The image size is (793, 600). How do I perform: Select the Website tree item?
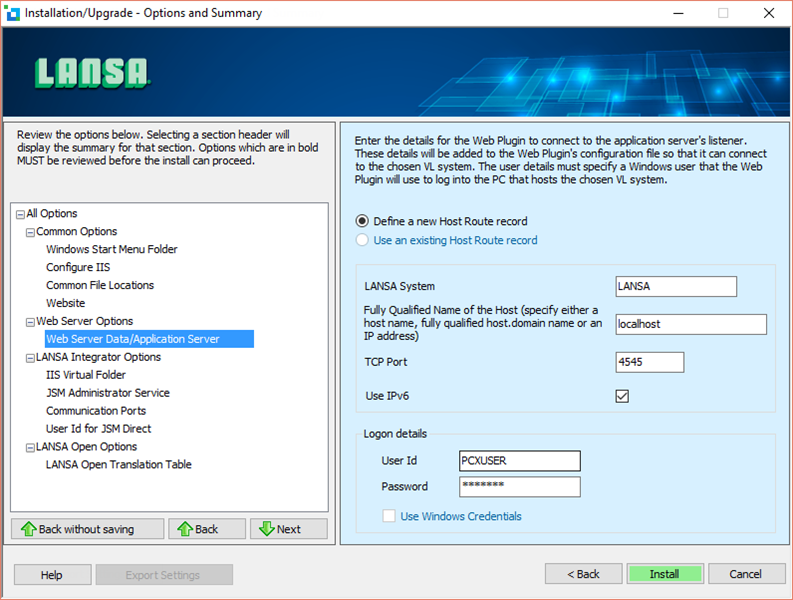(66, 303)
